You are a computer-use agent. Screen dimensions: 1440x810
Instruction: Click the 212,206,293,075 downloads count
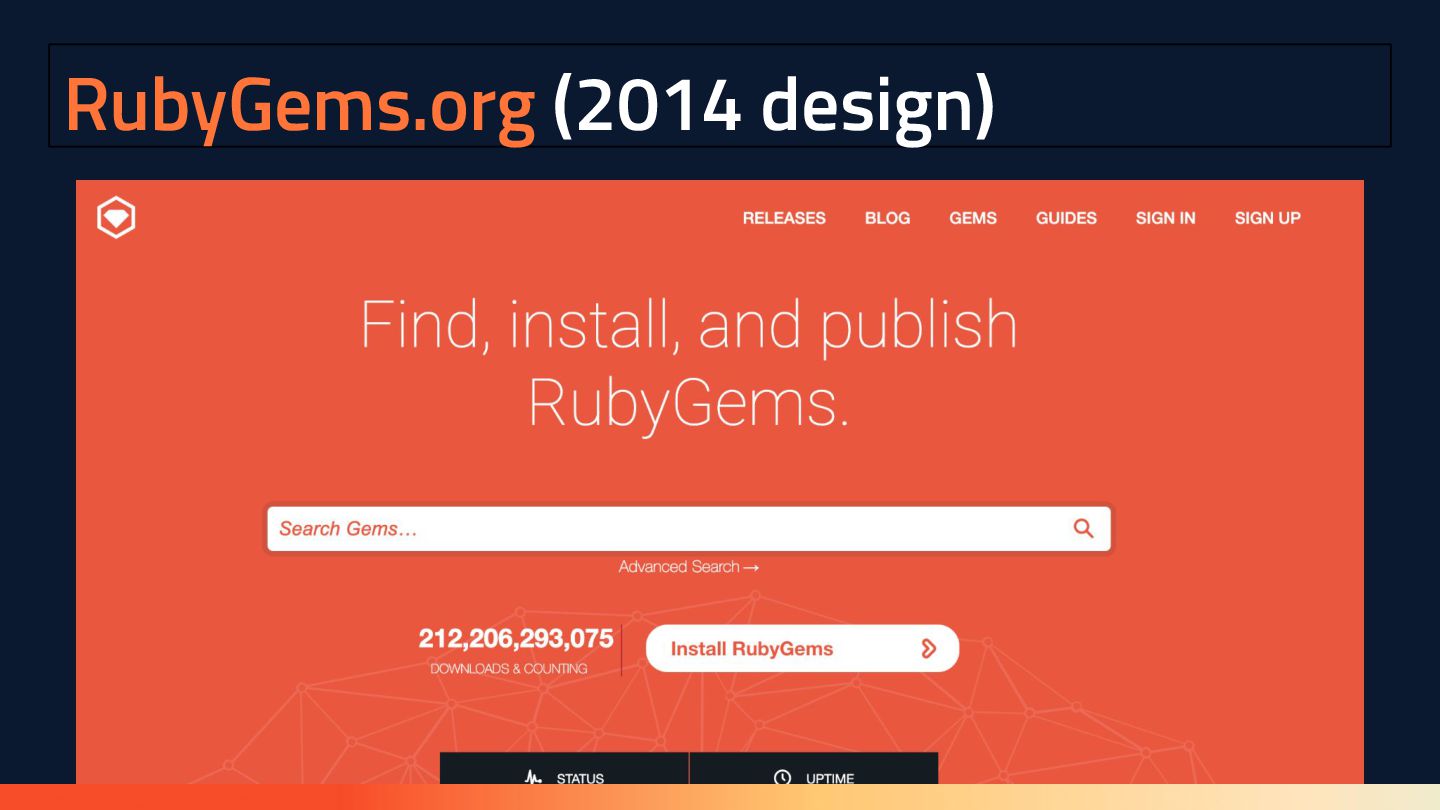click(x=516, y=638)
